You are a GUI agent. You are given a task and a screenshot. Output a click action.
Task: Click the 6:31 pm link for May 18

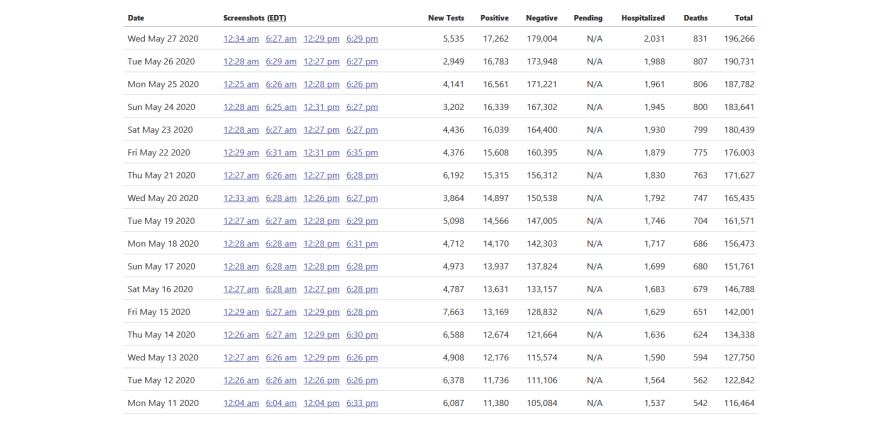pos(362,244)
